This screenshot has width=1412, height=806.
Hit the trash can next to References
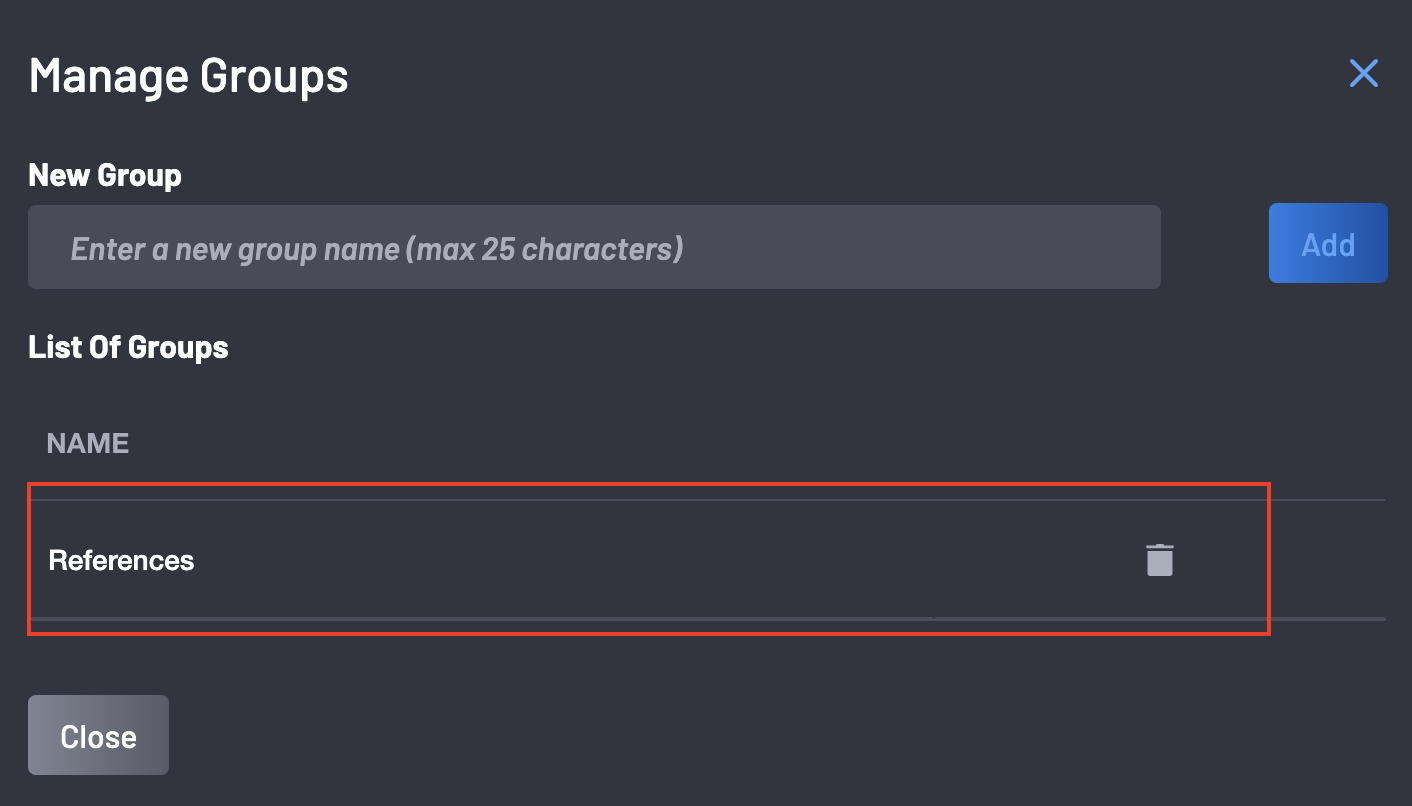(x=1159, y=560)
